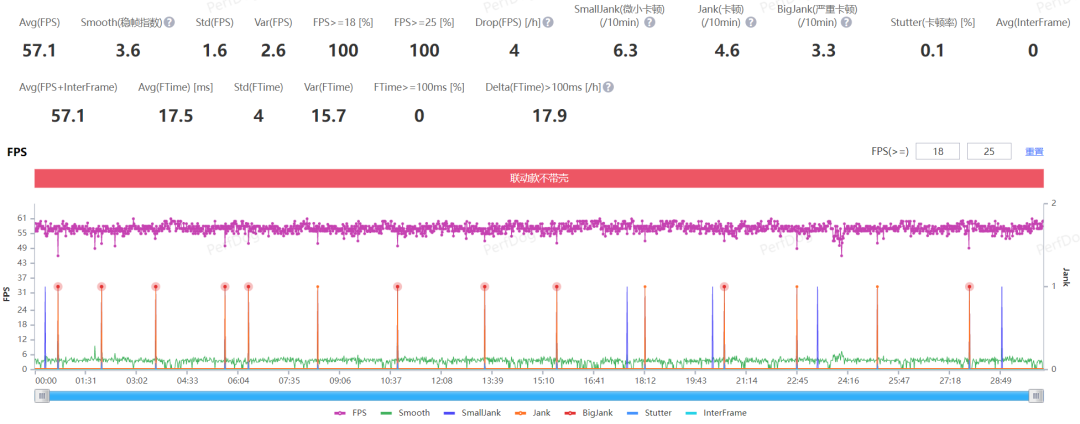Click the 61 label on the FPS axis
The width and height of the screenshot is (1080, 424).
pyautogui.click(x=21, y=218)
